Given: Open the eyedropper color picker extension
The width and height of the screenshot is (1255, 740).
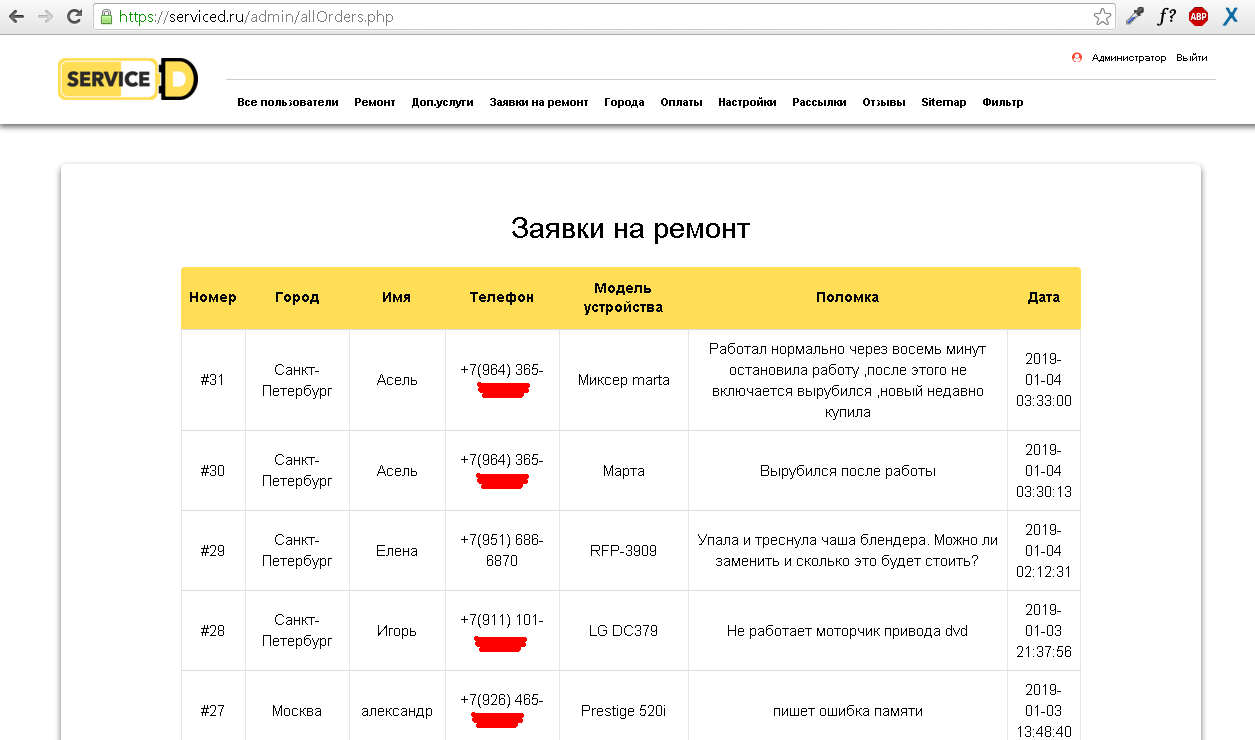Looking at the screenshot, I should coord(1134,16).
